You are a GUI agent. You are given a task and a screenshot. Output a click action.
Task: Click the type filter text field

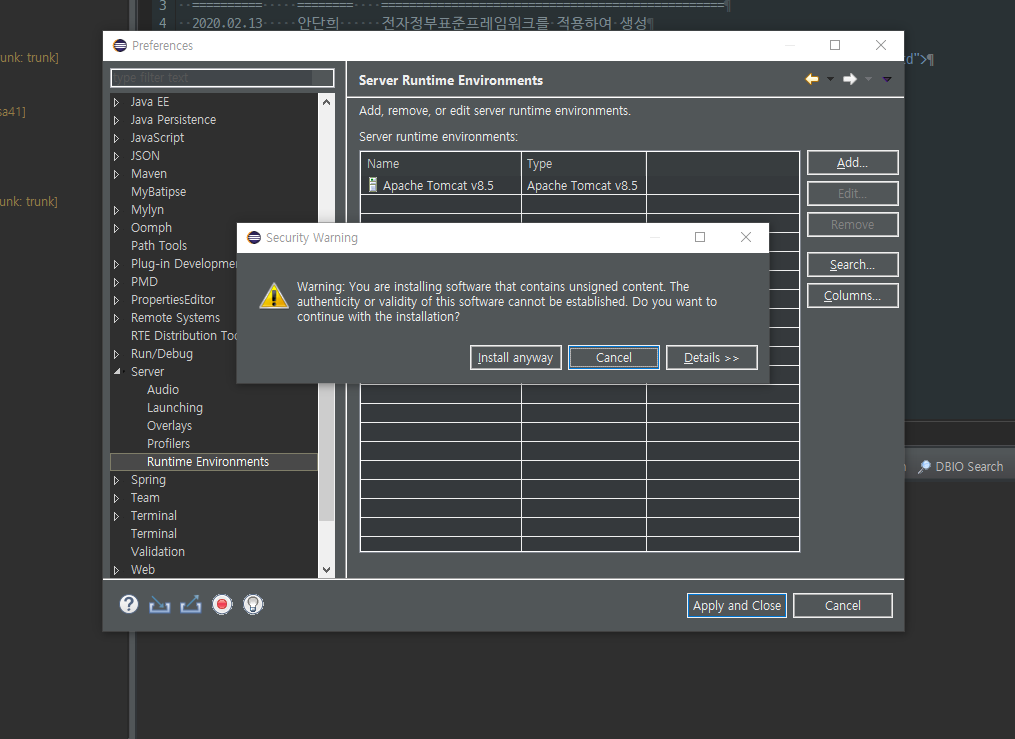(222, 78)
